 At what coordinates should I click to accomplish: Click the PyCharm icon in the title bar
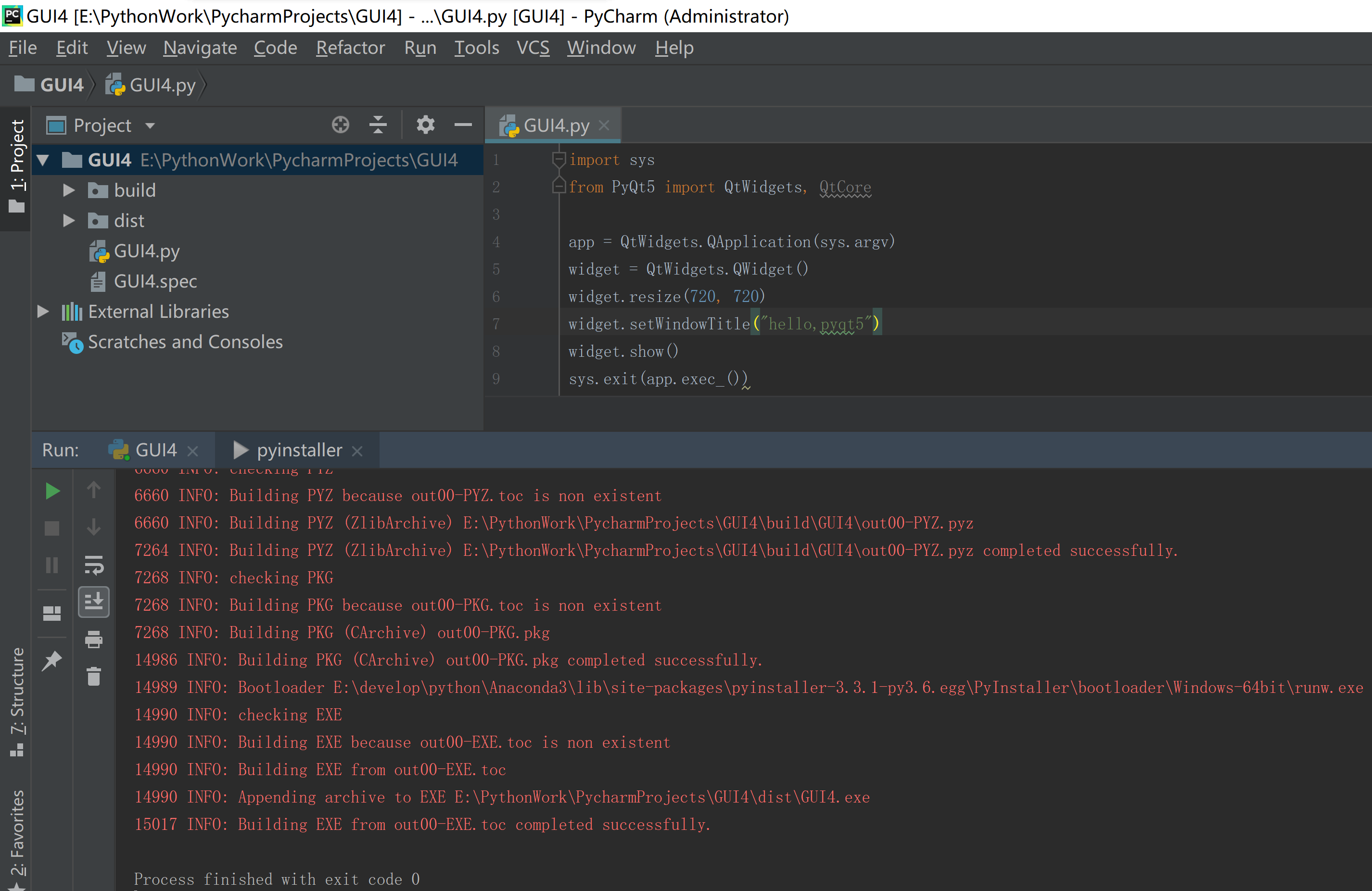point(12,15)
